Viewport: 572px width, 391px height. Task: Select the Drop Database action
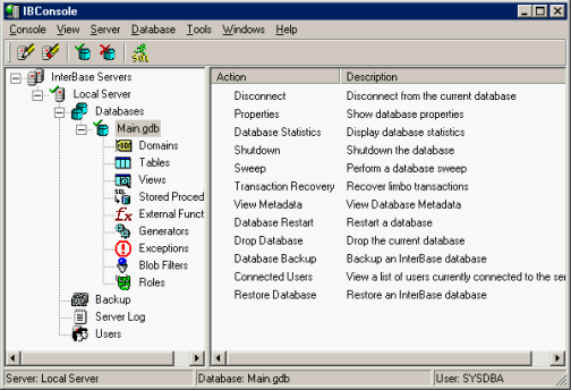(268, 241)
